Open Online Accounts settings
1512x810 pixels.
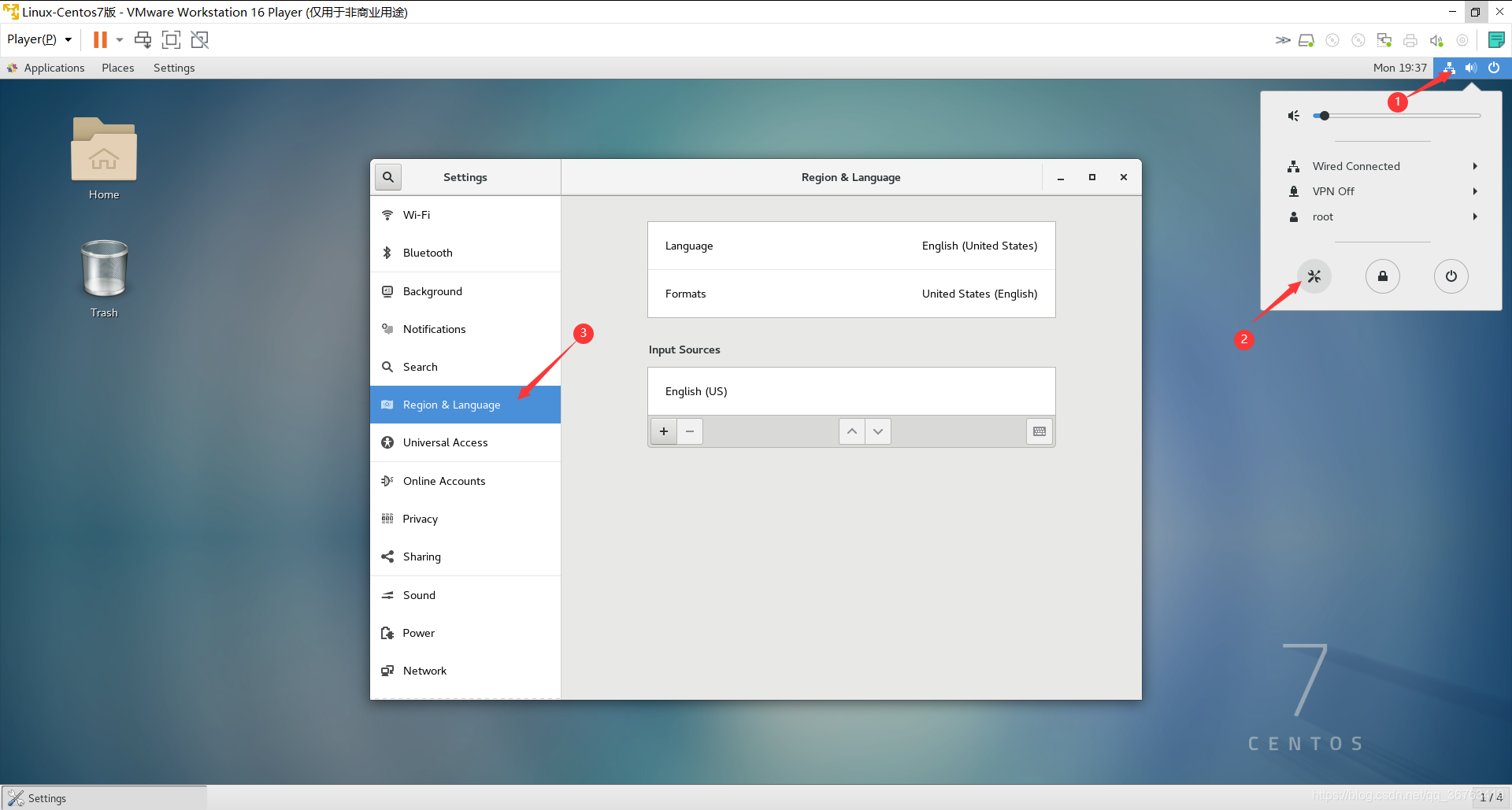tap(465, 481)
